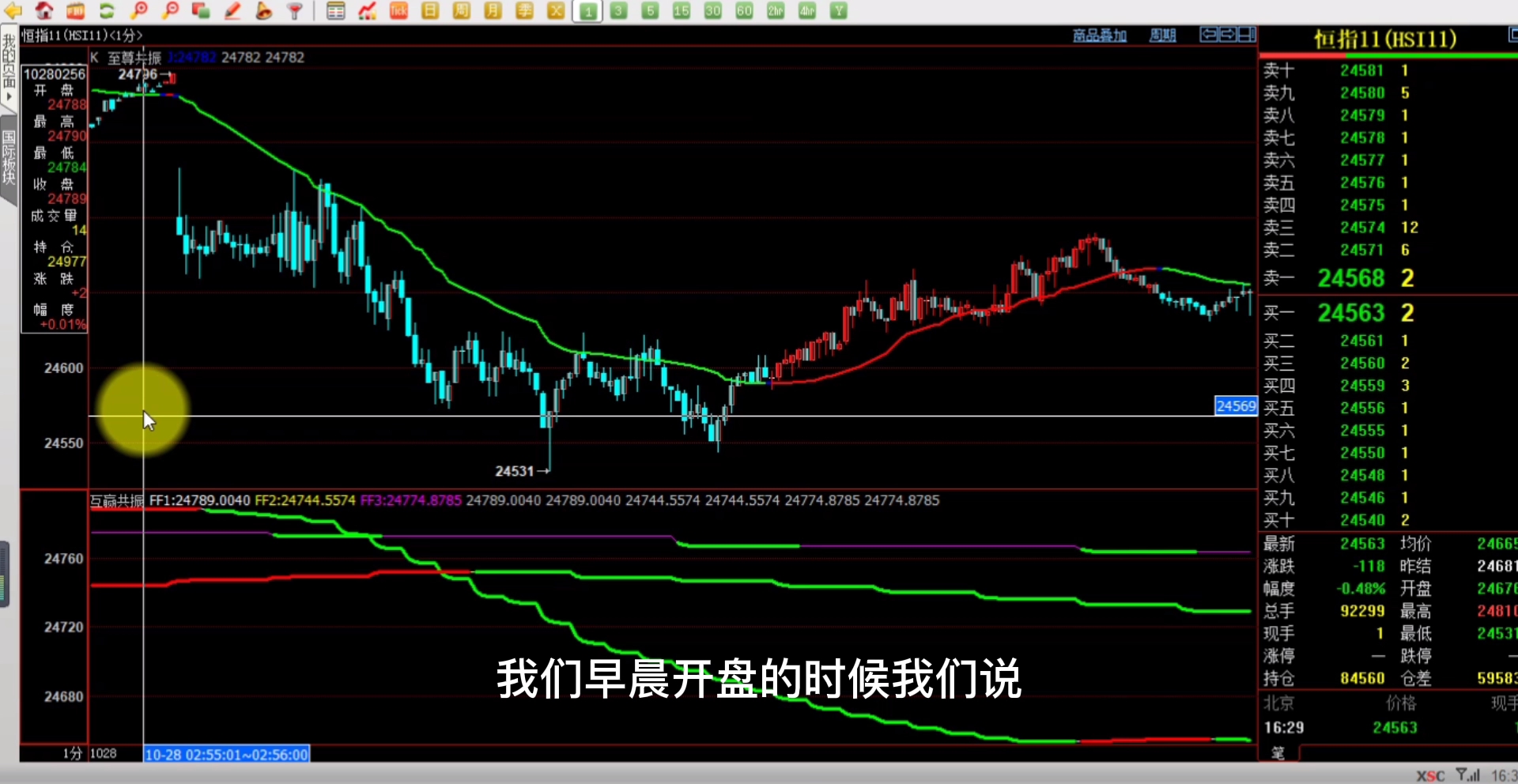Switch to weekly (周) K-line period
Screen dimensions: 1518x784
461,10
